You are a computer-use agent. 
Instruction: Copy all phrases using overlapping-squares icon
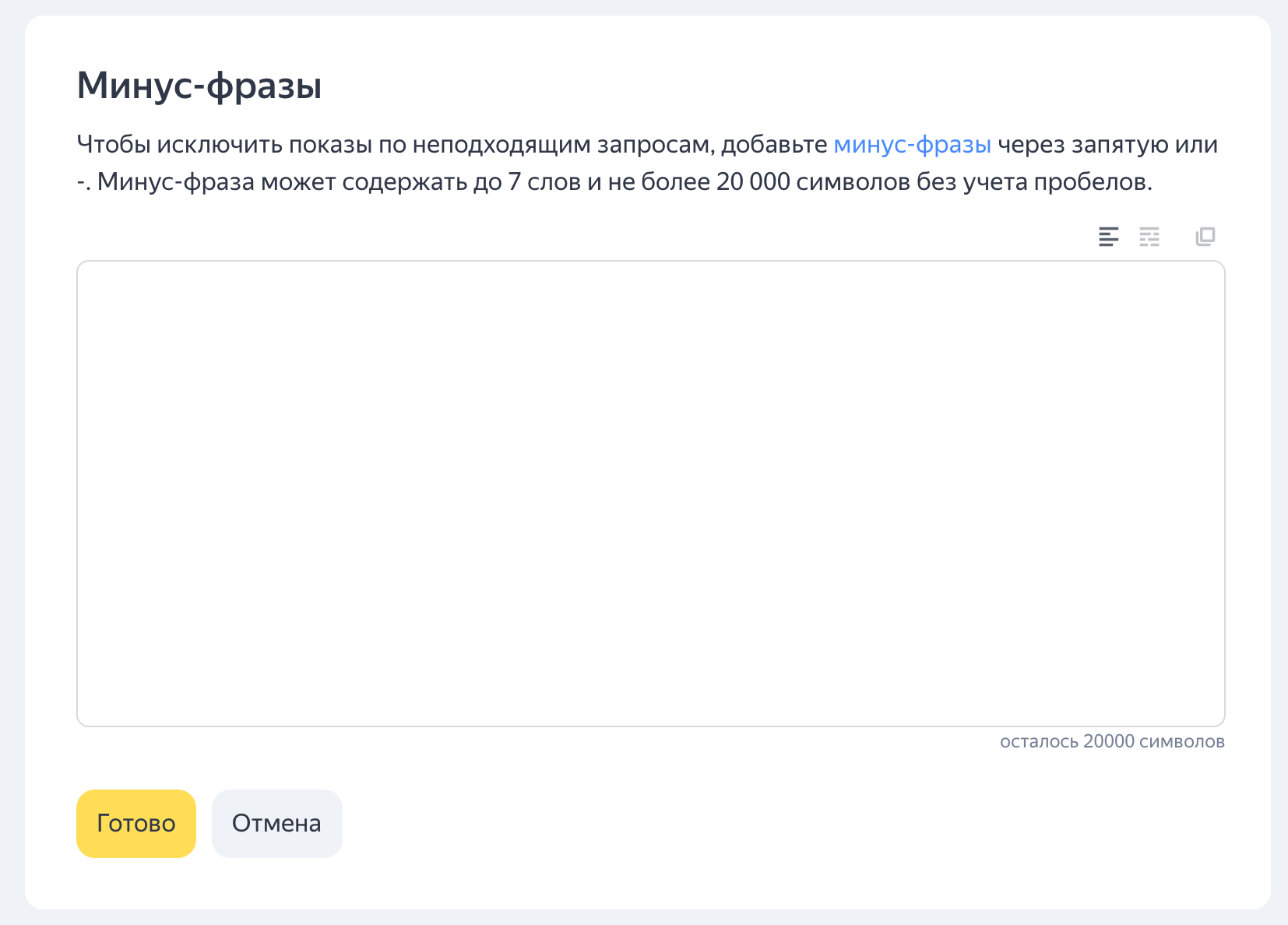[1205, 237]
